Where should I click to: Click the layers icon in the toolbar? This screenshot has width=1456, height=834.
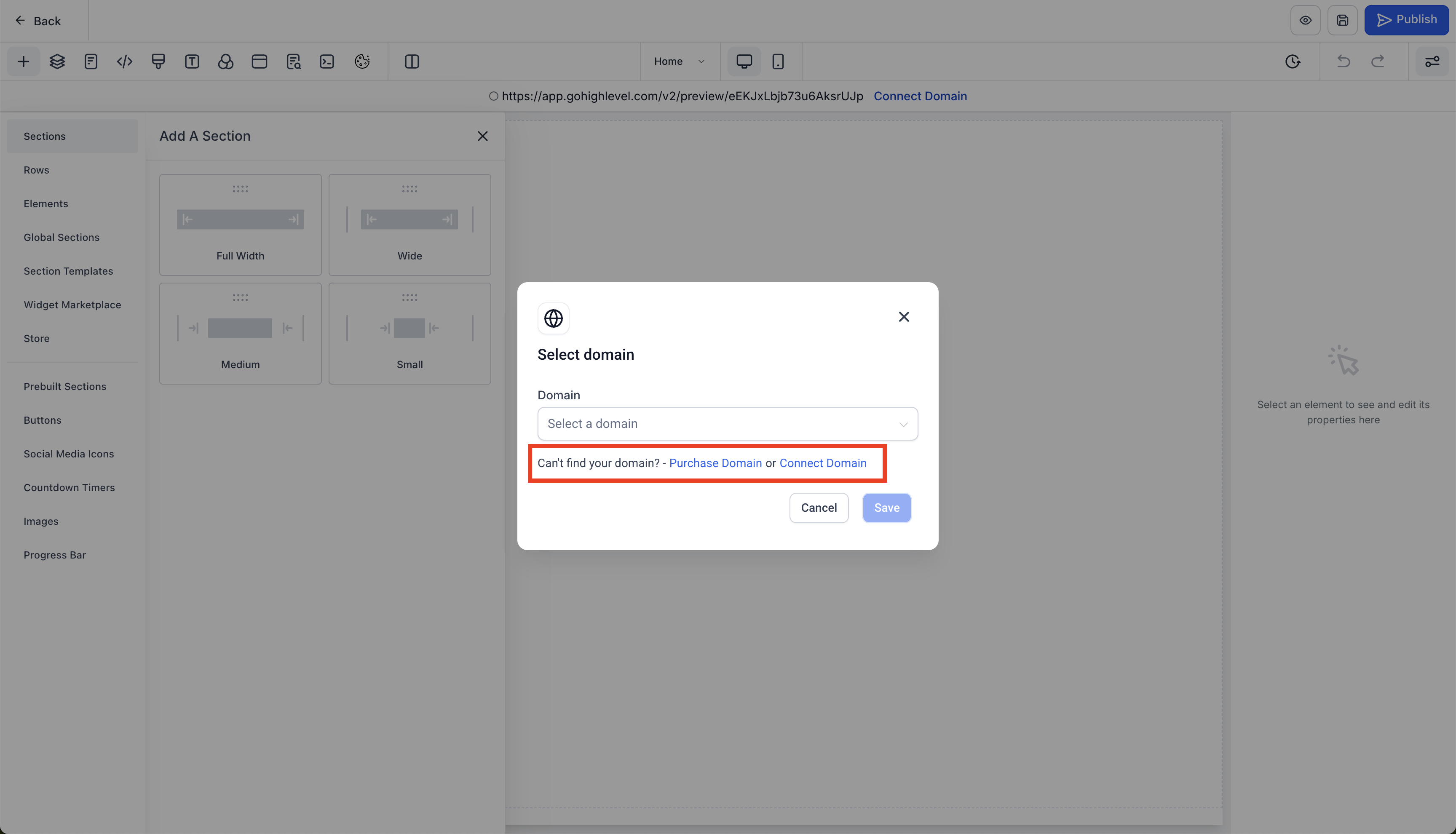(57, 61)
